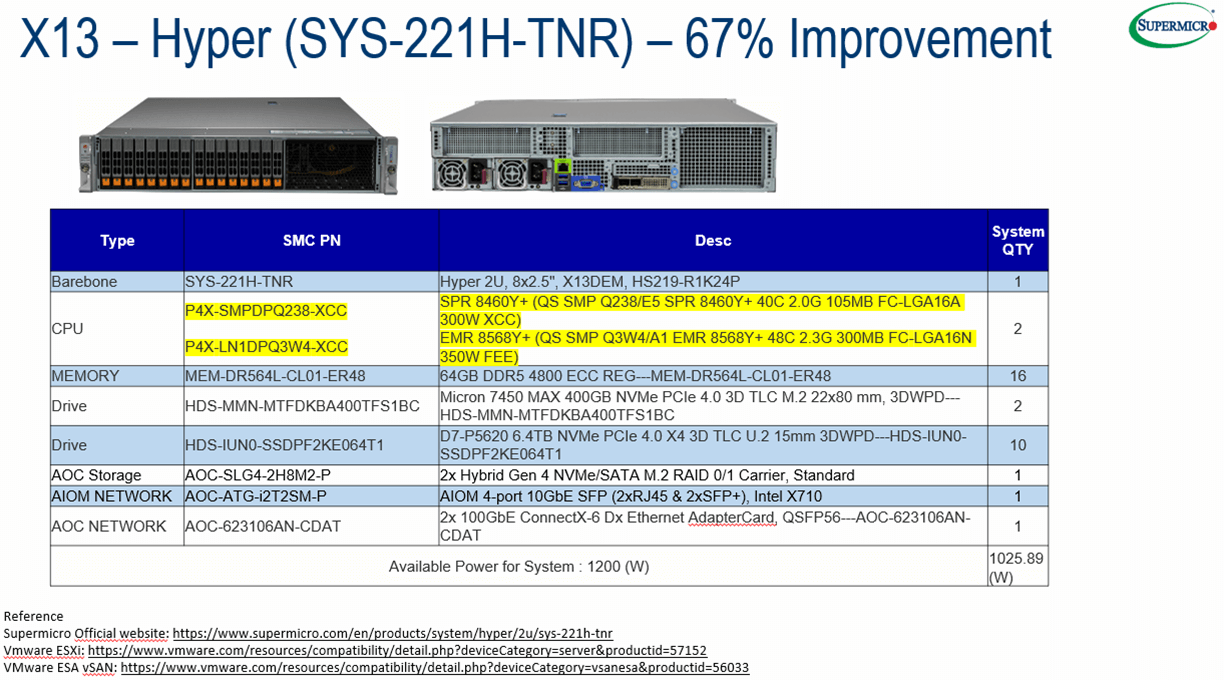Viewport: 1224px width, 680px height.
Task: Click the Supermicro logo in the corner
Action: 1173,26
